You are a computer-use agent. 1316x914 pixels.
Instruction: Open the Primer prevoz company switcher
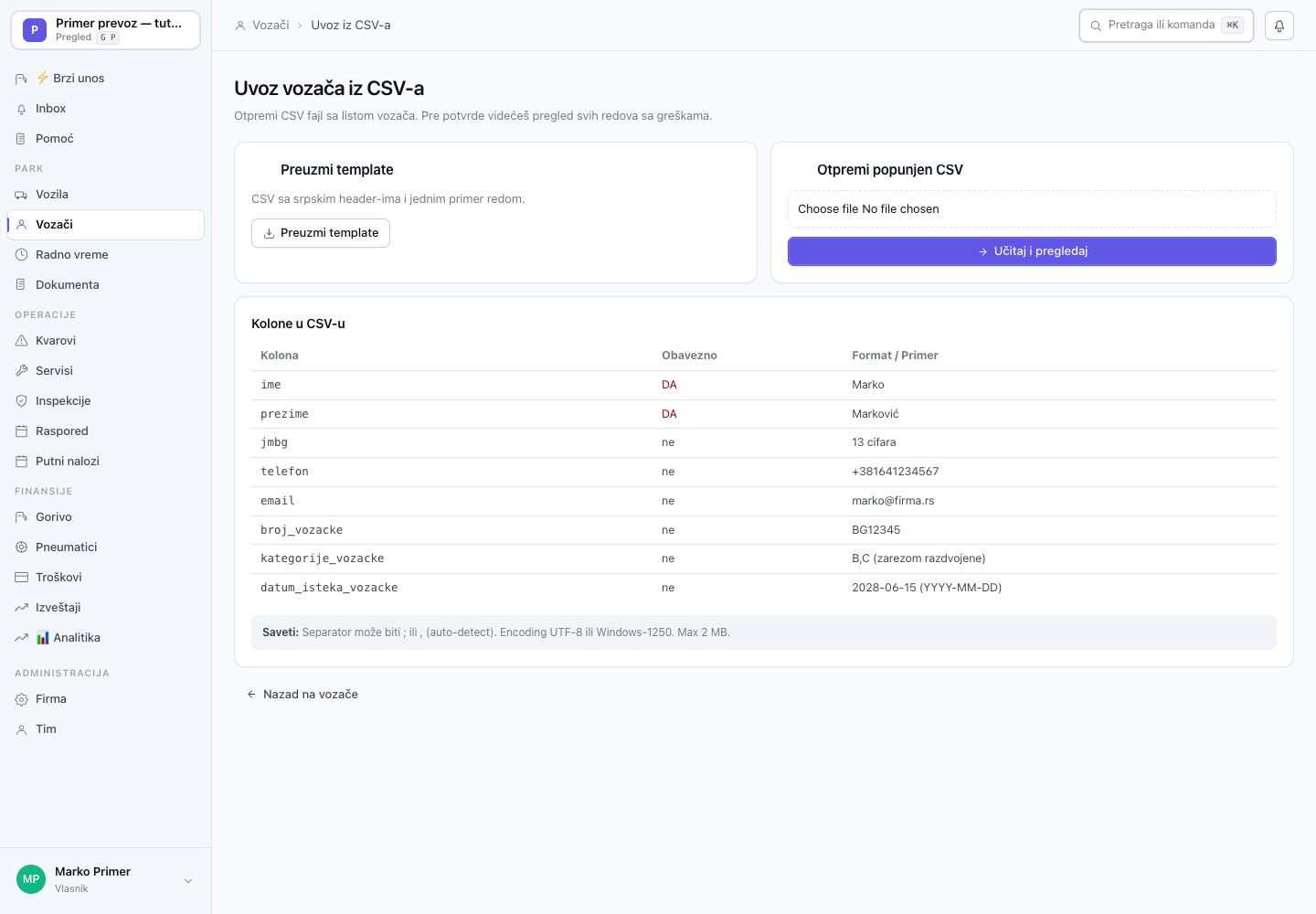click(x=106, y=30)
